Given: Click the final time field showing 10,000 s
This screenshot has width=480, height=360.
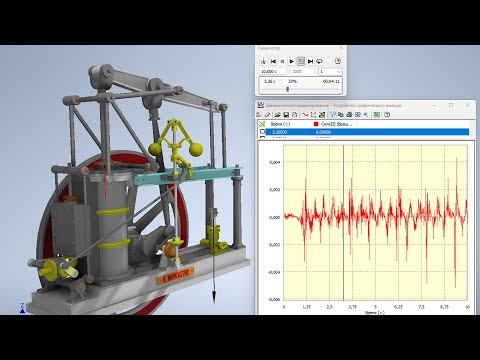Looking at the screenshot, I should tap(273, 71).
